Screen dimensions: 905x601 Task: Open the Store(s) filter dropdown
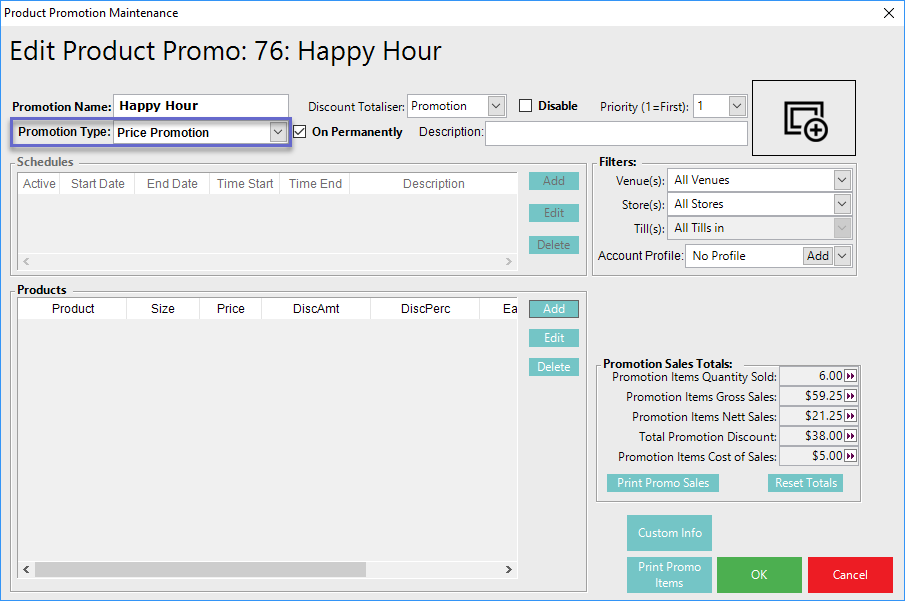[x=842, y=204]
